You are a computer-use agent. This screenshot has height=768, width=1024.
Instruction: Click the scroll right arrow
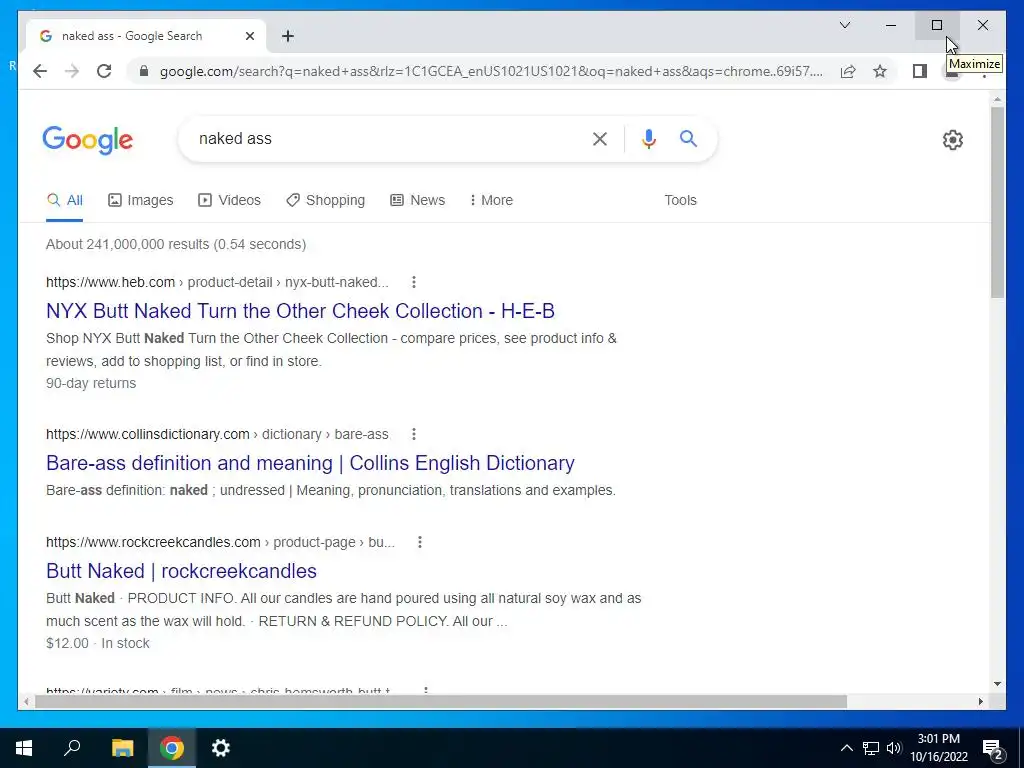click(981, 701)
